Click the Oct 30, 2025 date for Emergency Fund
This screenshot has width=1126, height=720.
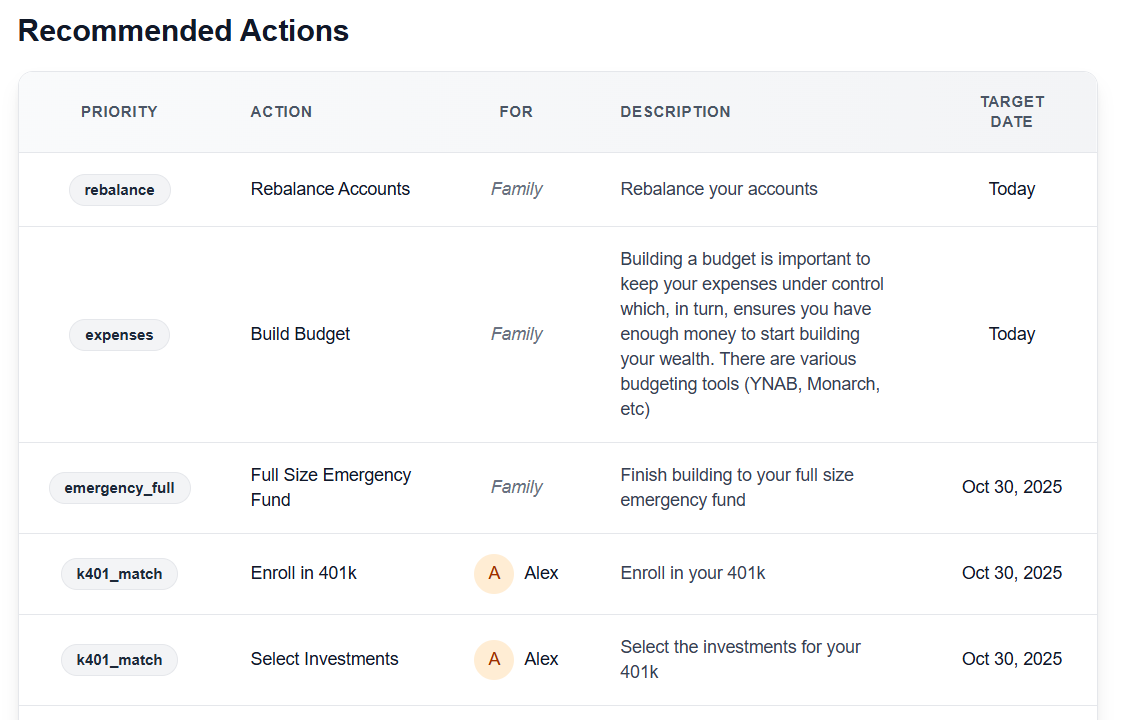pos(1011,487)
